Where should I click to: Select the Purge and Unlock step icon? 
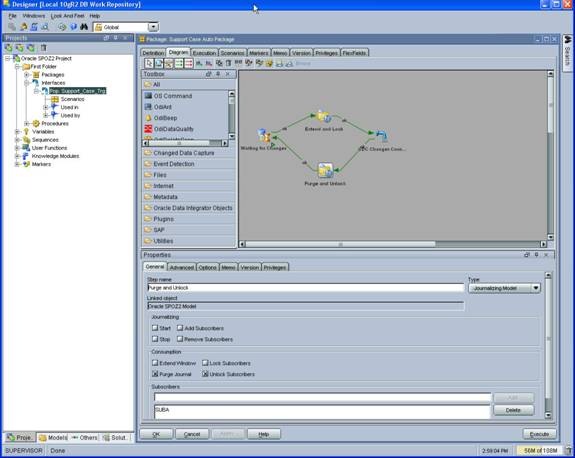coord(325,170)
